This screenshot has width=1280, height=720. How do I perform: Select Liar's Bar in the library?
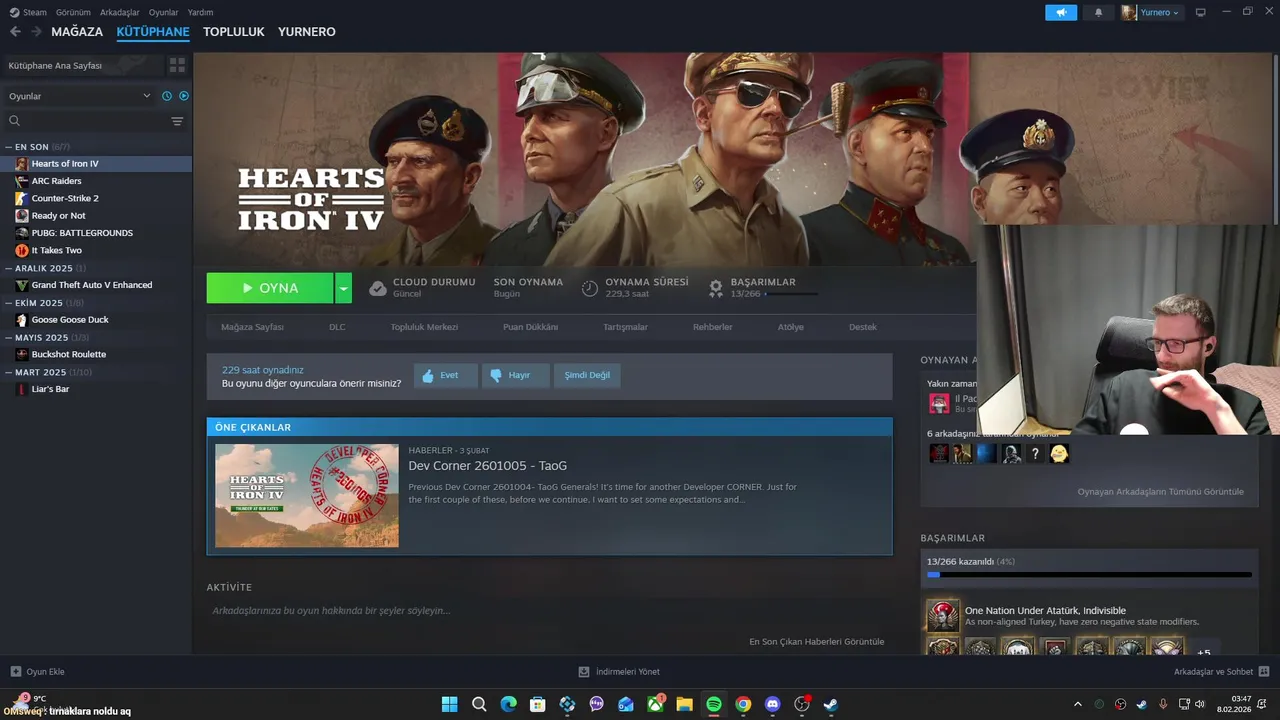[x=96, y=389]
